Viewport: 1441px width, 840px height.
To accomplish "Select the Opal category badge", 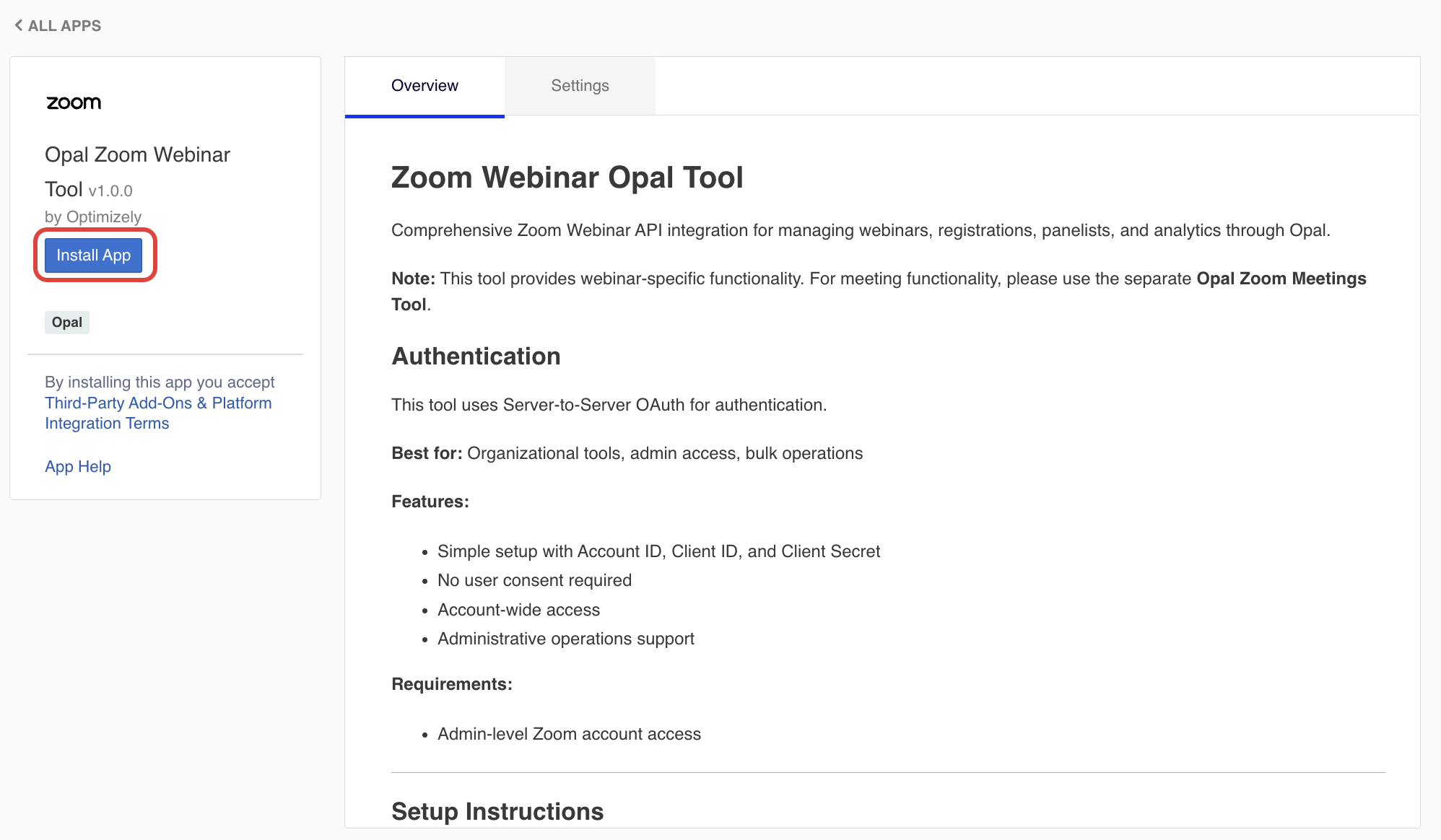I will [x=66, y=323].
